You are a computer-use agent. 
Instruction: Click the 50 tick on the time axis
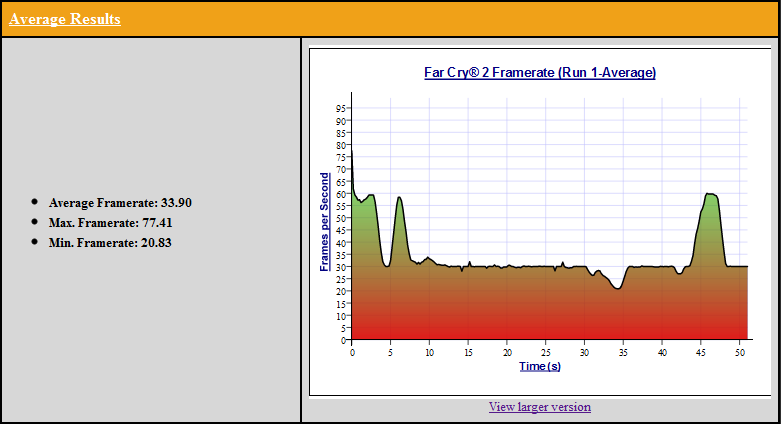740,353
